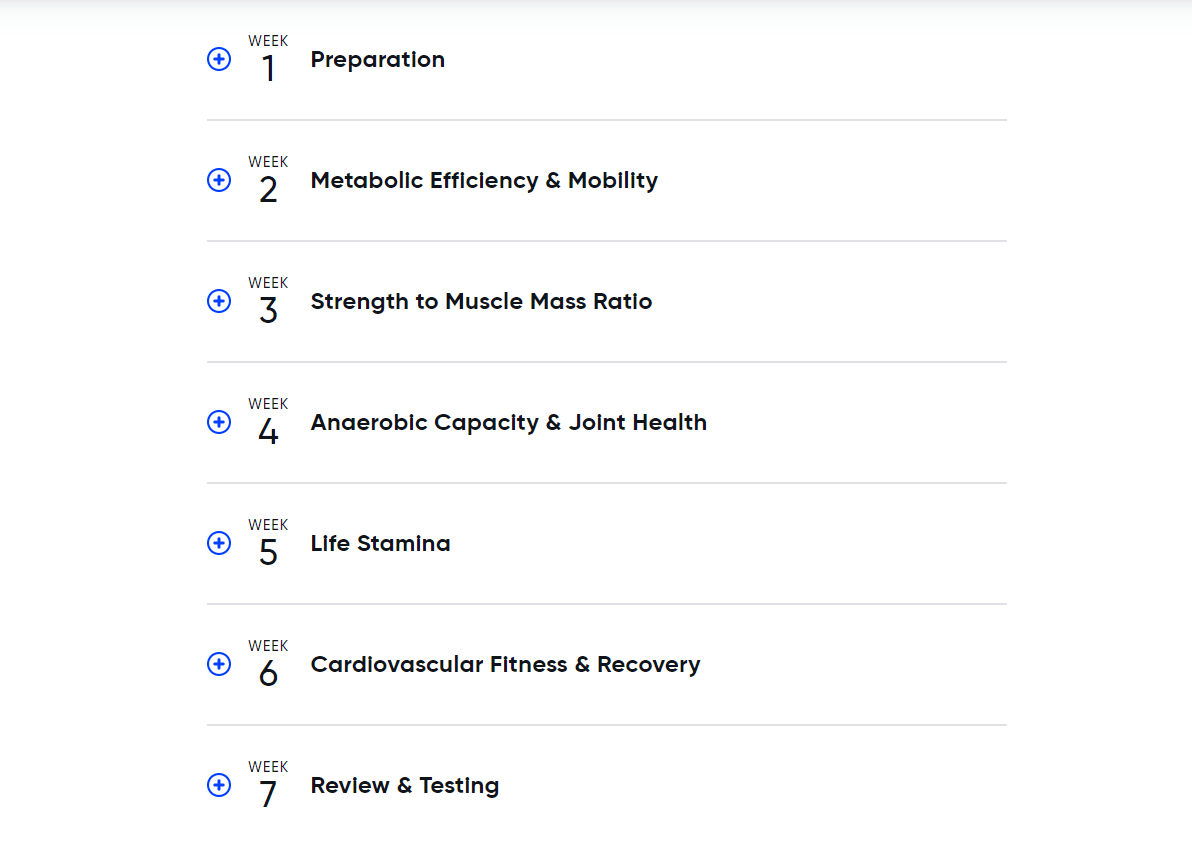
Task: Expand Strength to Muscle Mass Ratio
Action: [x=481, y=302]
